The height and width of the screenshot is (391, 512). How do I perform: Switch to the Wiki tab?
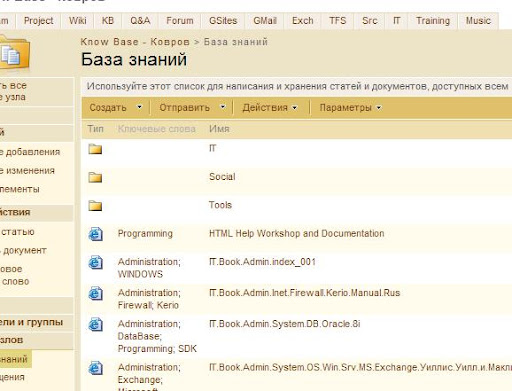click(78, 21)
